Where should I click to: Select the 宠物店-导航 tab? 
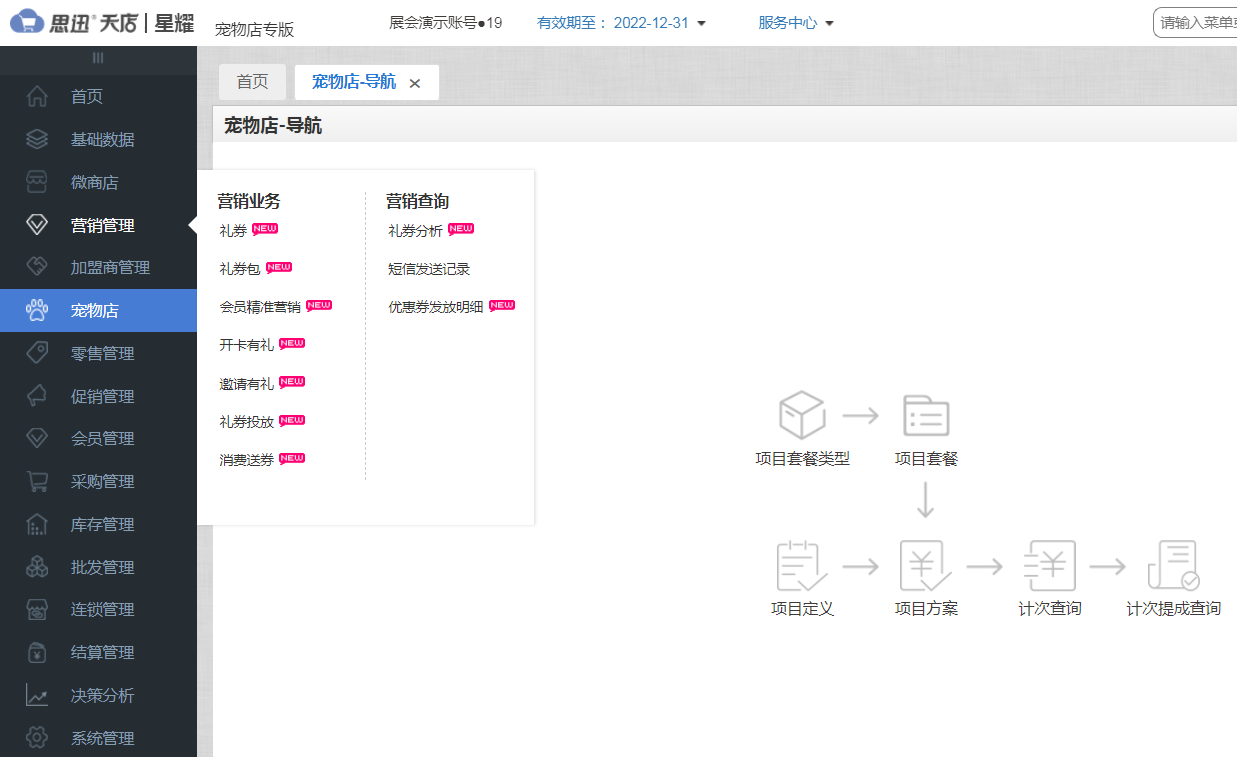tap(352, 82)
